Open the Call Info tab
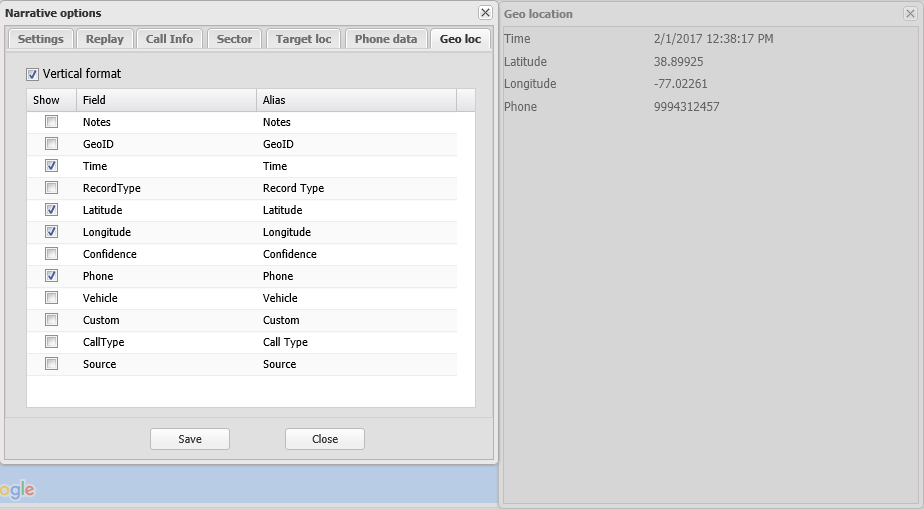The width and height of the screenshot is (924, 509). tap(169, 39)
